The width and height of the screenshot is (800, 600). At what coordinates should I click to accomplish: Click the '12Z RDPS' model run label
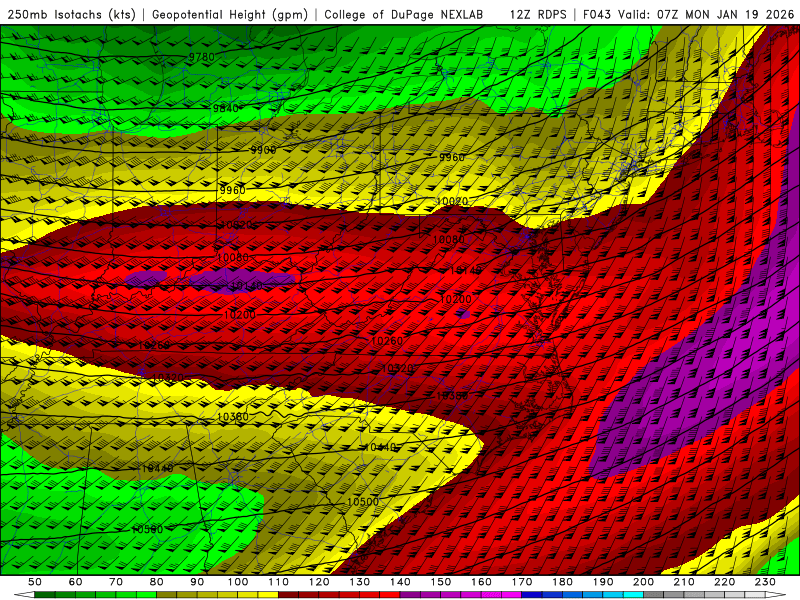pos(538,15)
